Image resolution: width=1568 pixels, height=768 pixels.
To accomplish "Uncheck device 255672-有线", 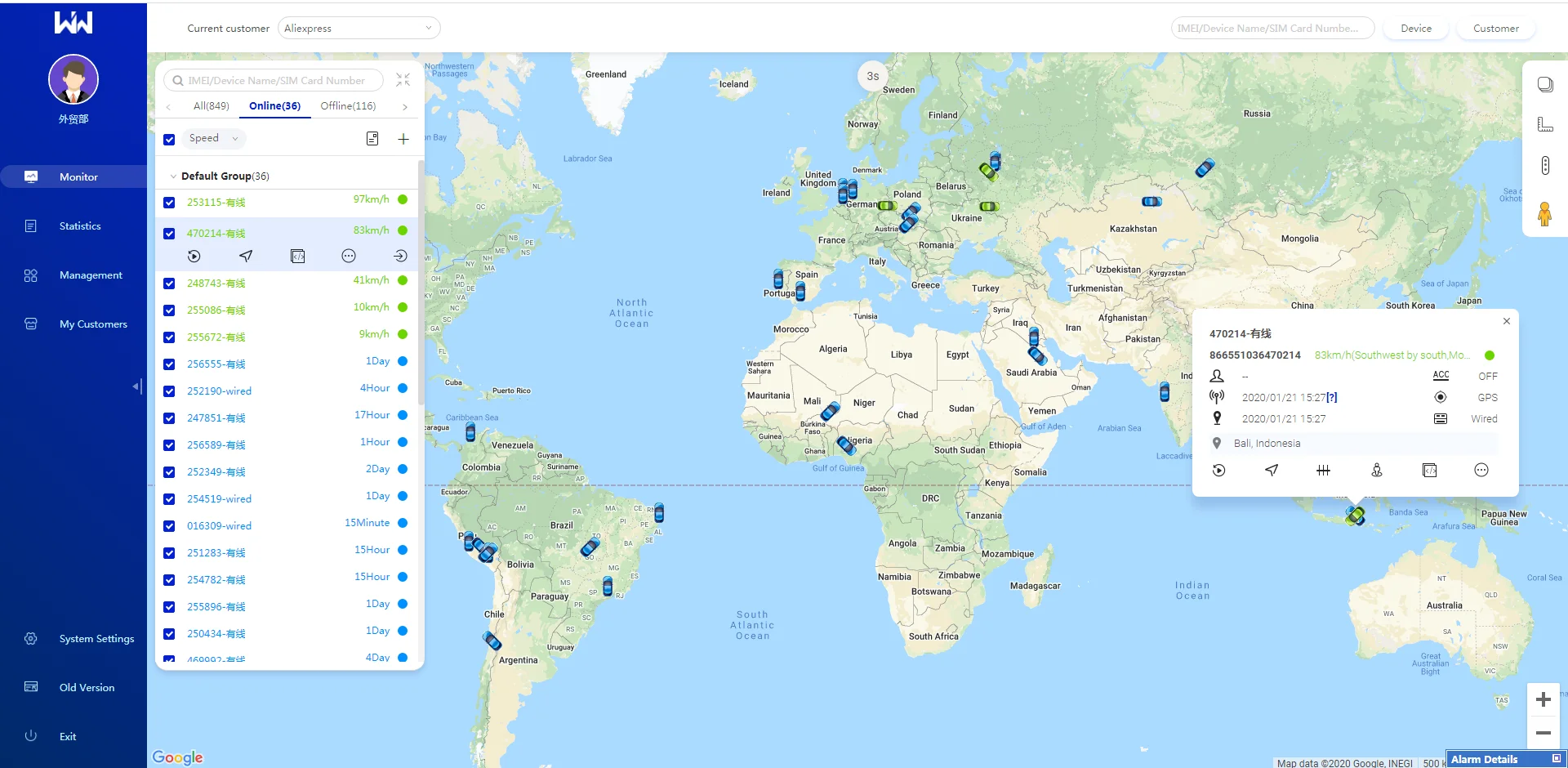I will 169,337.
